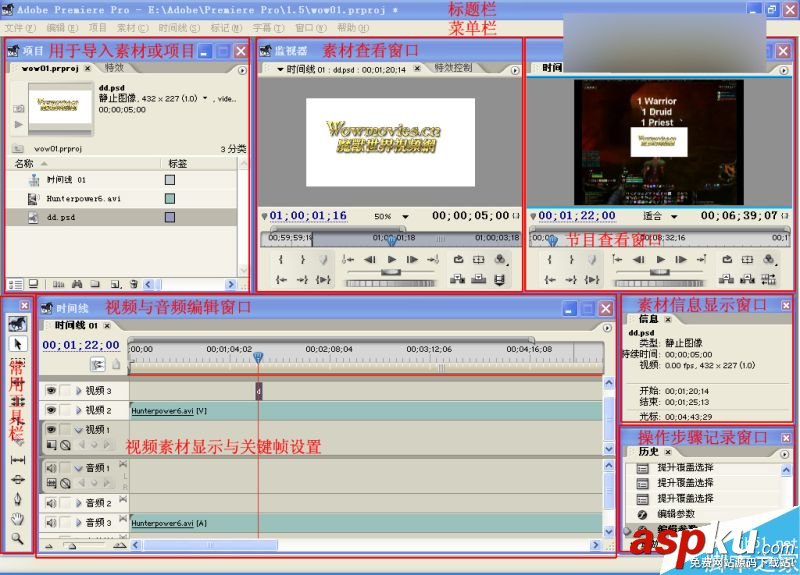The image size is (800, 575).
Task: Select the Hand tool
Action: click(x=17, y=519)
